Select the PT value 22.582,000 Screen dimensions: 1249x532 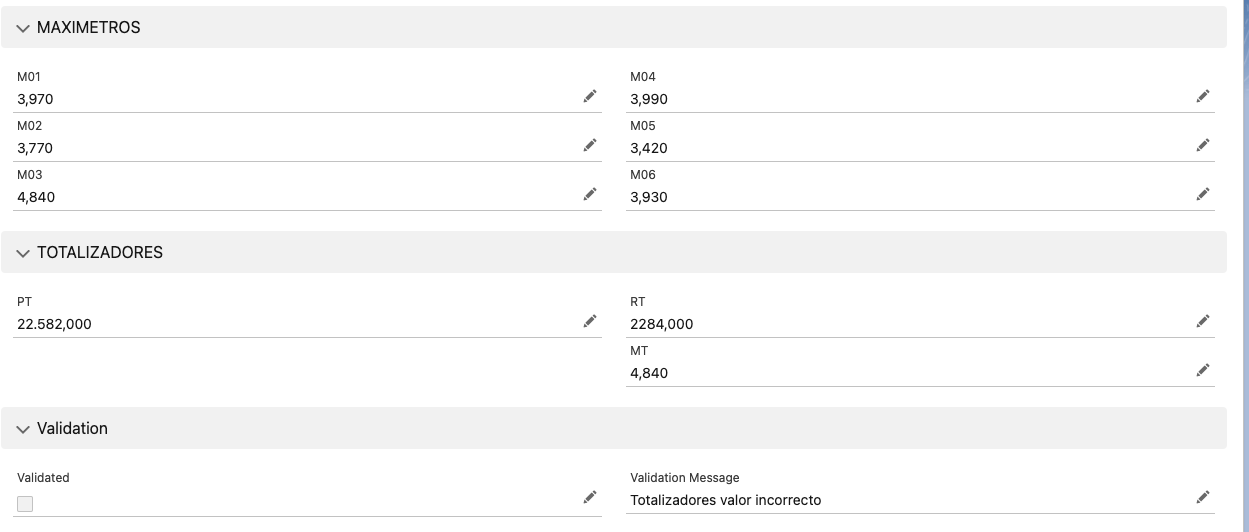pos(54,324)
